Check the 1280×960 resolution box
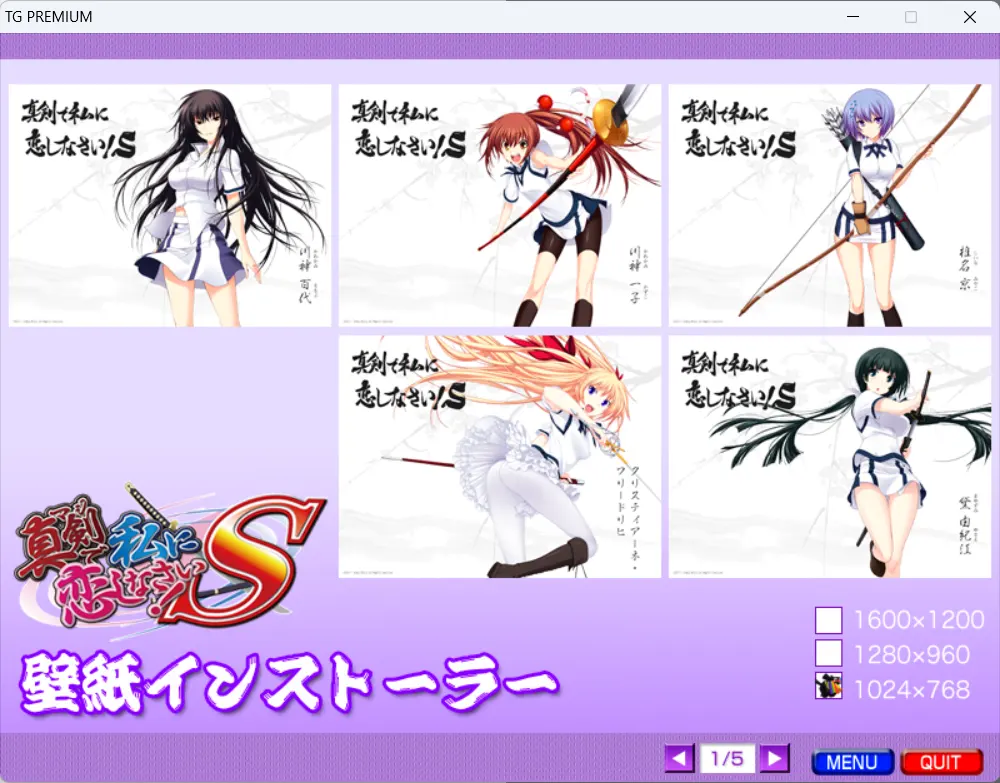Screen dimensions: 1000x783 (x=828, y=654)
